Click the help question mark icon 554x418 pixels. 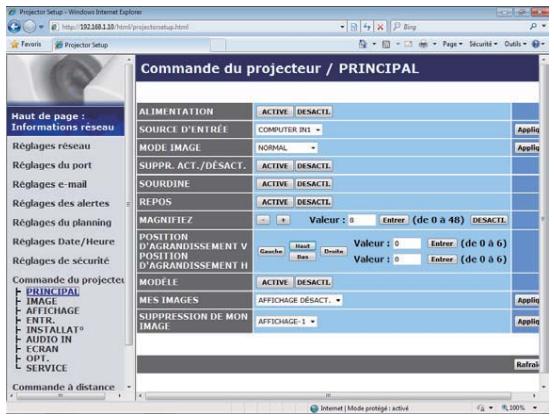coord(536,44)
